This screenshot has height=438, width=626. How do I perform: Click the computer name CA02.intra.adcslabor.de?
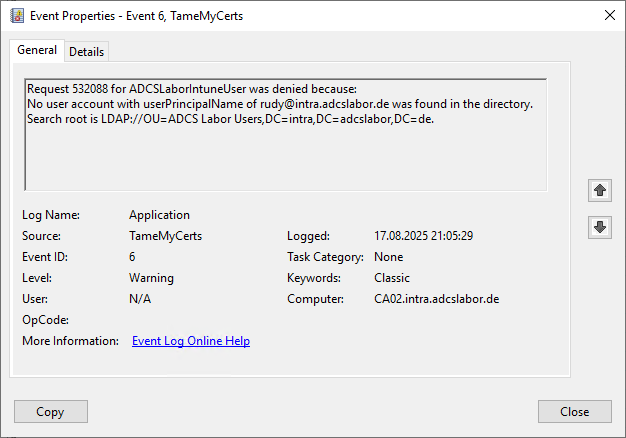pyautogui.click(x=437, y=299)
